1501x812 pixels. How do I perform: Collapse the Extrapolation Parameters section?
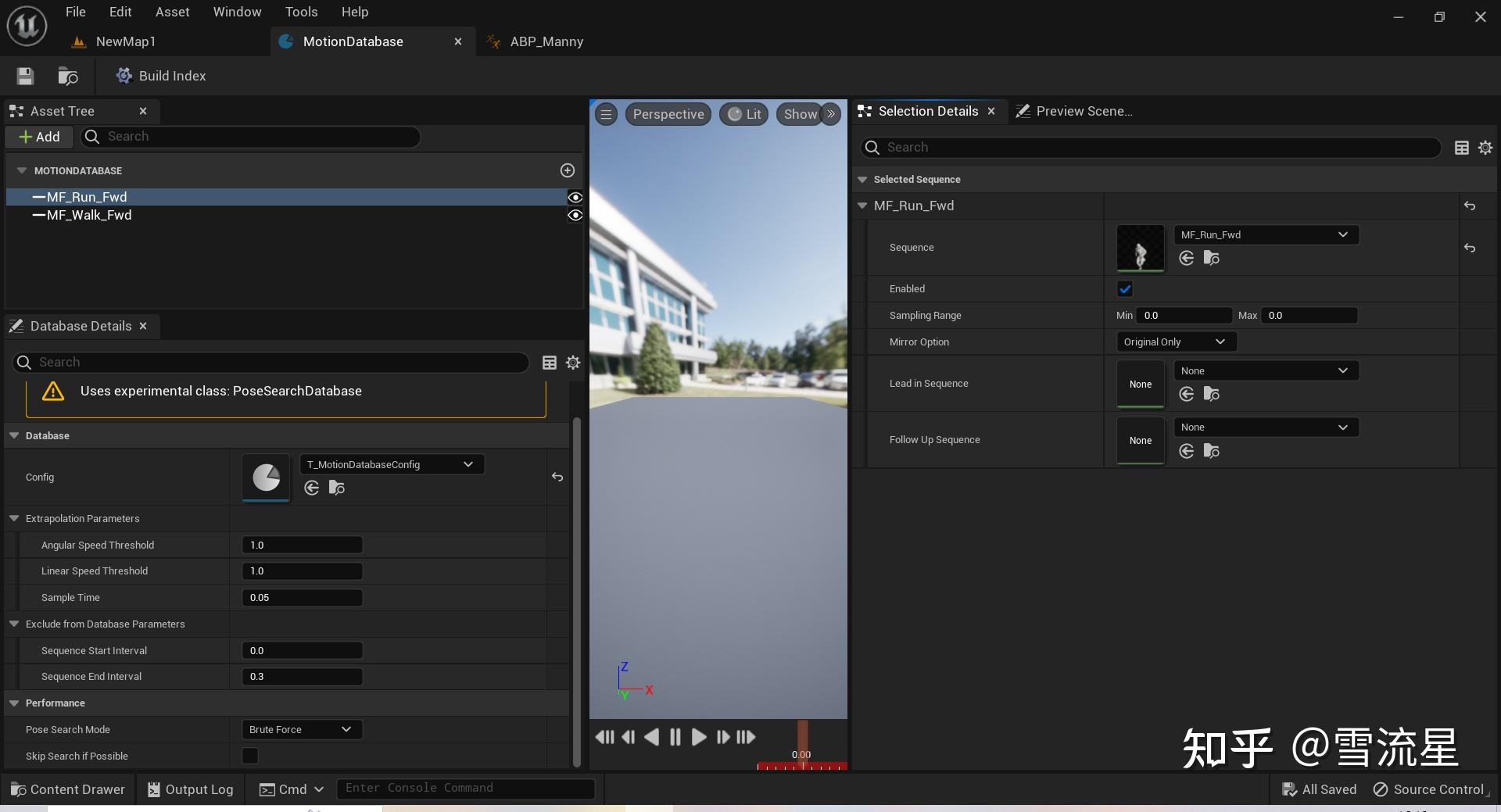(14, 519)
